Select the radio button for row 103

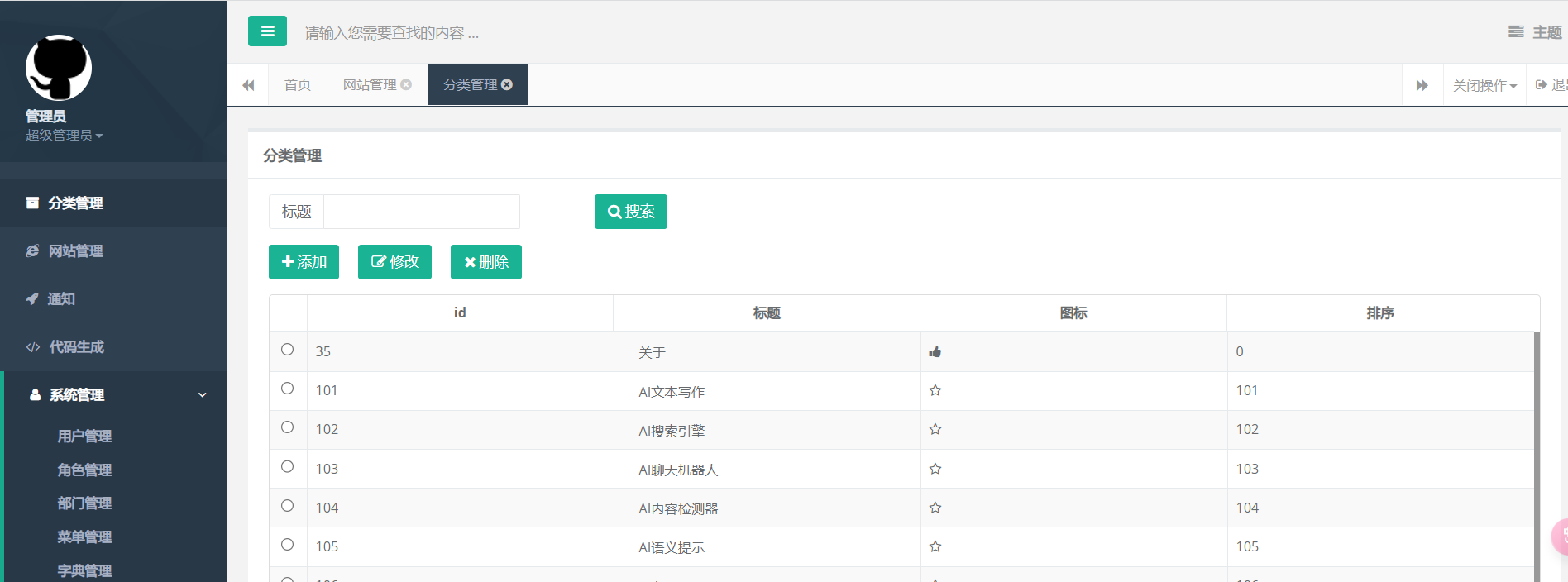[x=287, y=466]
